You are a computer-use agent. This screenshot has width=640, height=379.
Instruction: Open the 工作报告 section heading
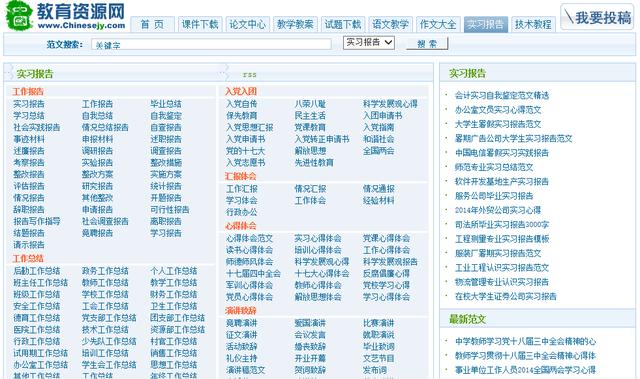coord(28,91)
